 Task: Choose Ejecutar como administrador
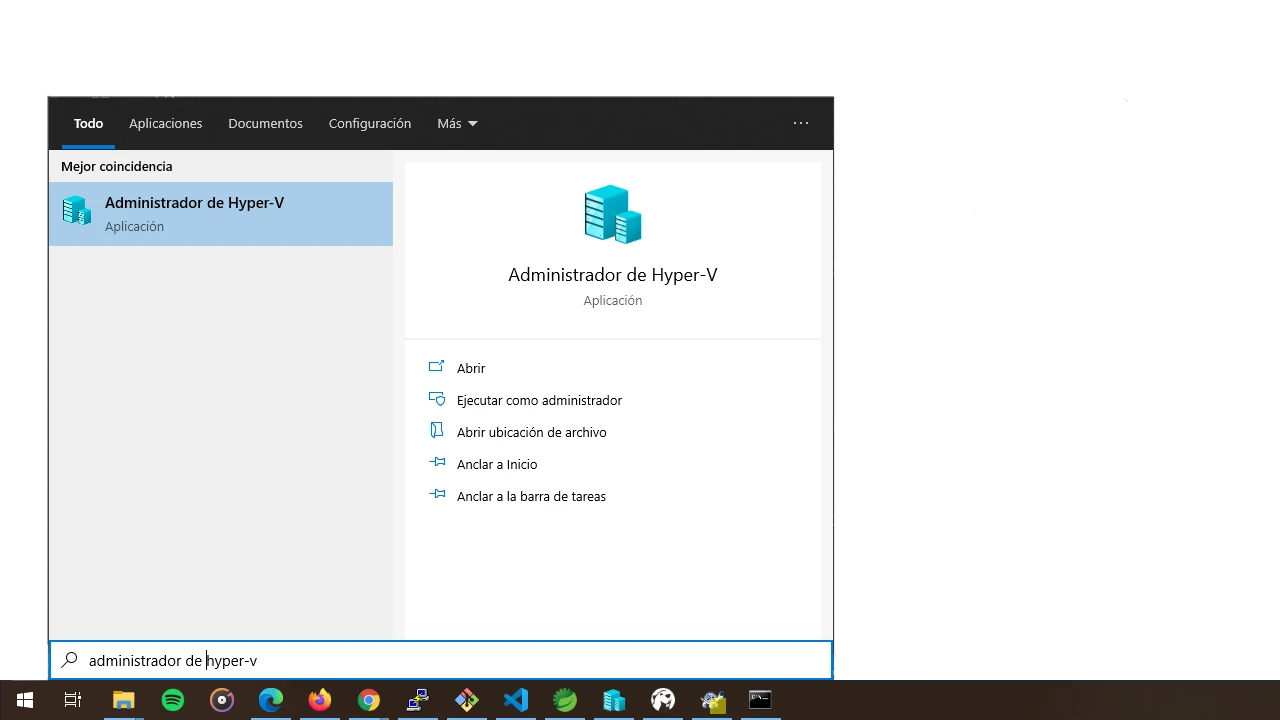click(539, 400)
